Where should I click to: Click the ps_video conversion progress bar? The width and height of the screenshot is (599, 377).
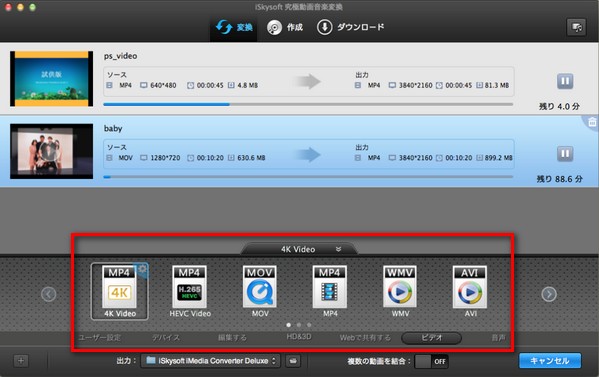coord(308,104)
